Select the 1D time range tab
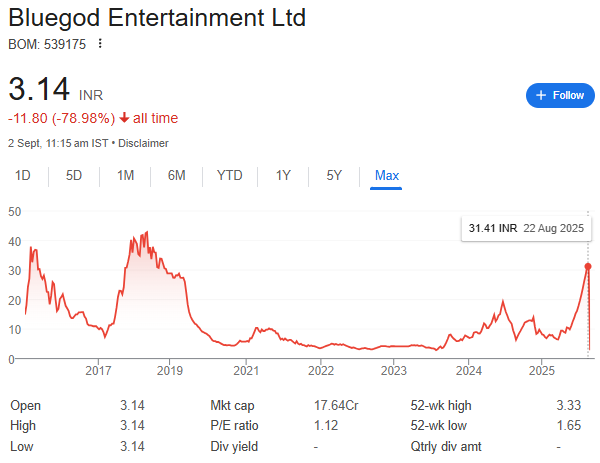Viewport: 600px width, 463px height. pos(22,176)
